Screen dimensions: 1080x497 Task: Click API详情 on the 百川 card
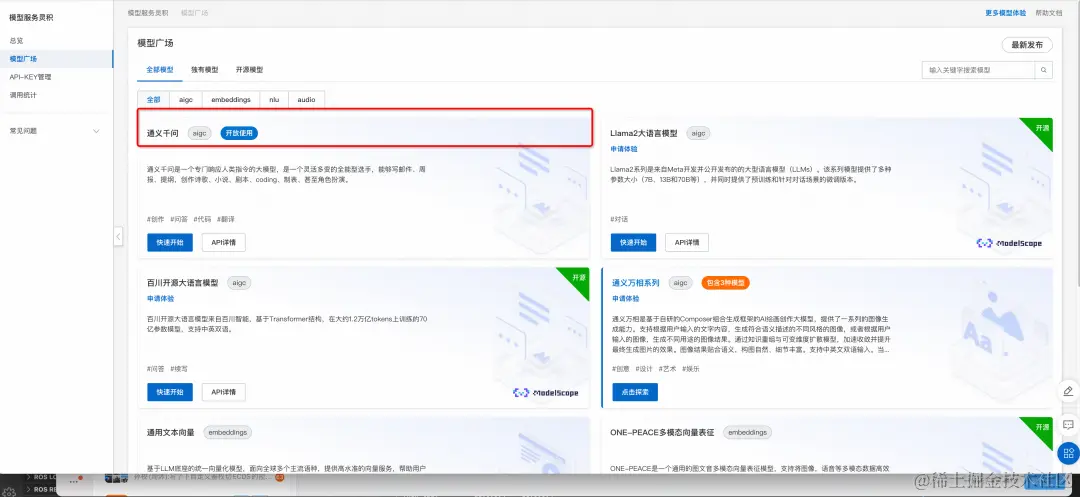click(x=224, y=392)
